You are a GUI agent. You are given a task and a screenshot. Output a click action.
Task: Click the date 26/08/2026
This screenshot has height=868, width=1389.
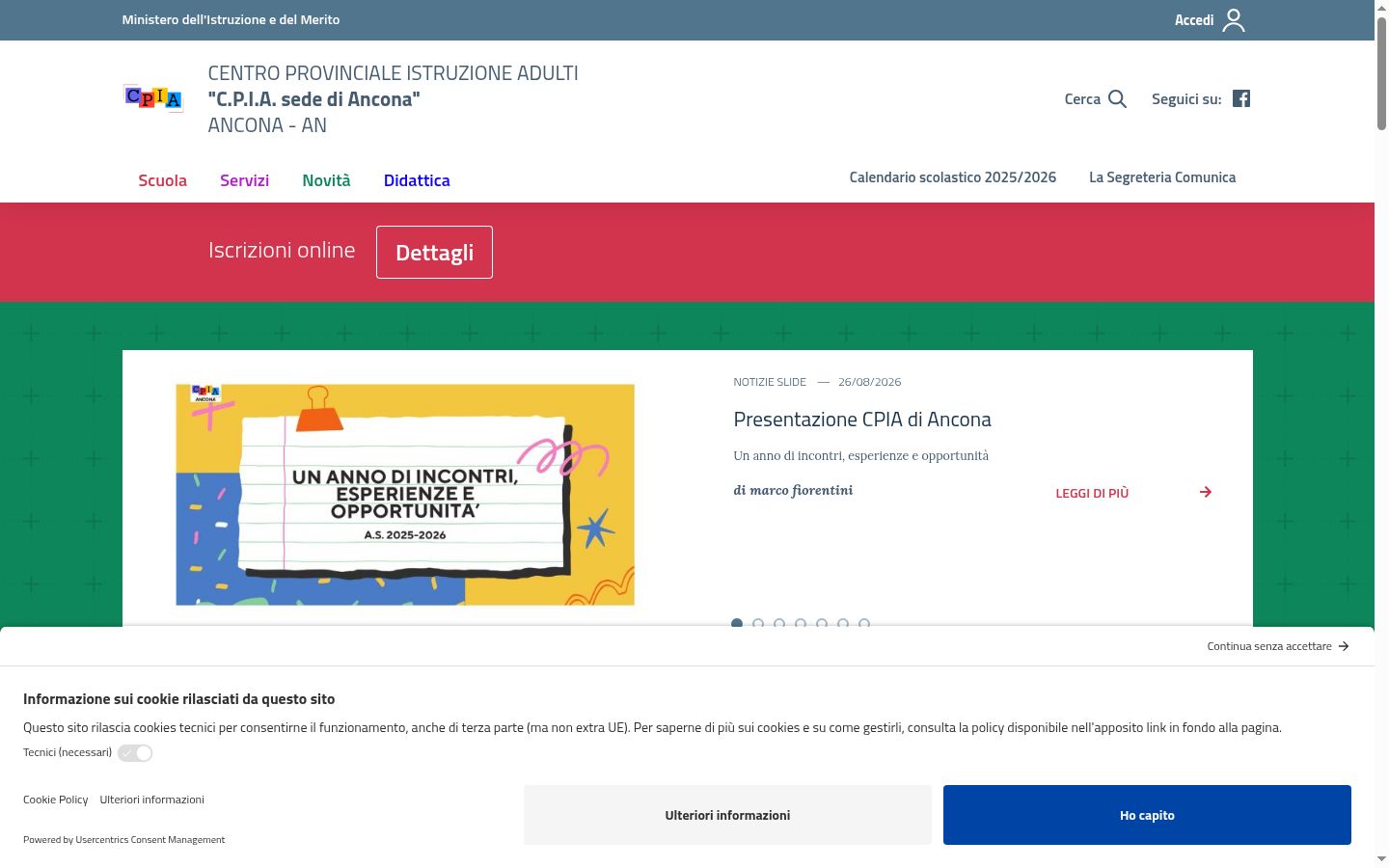pyautogui.click(x=870, y=382)
